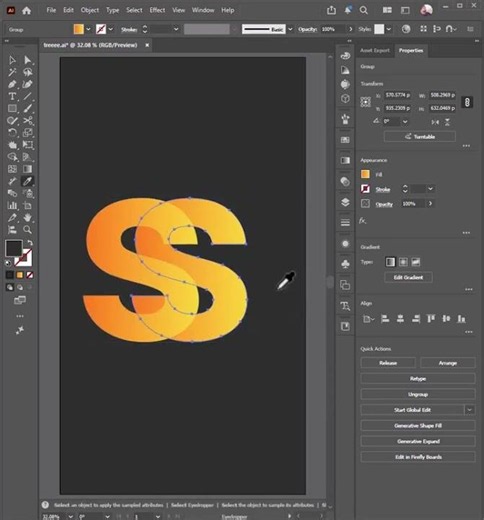
Task: Open stroke color dropdown in control bar
Action: pyautogui.click(x=111, y=29)
